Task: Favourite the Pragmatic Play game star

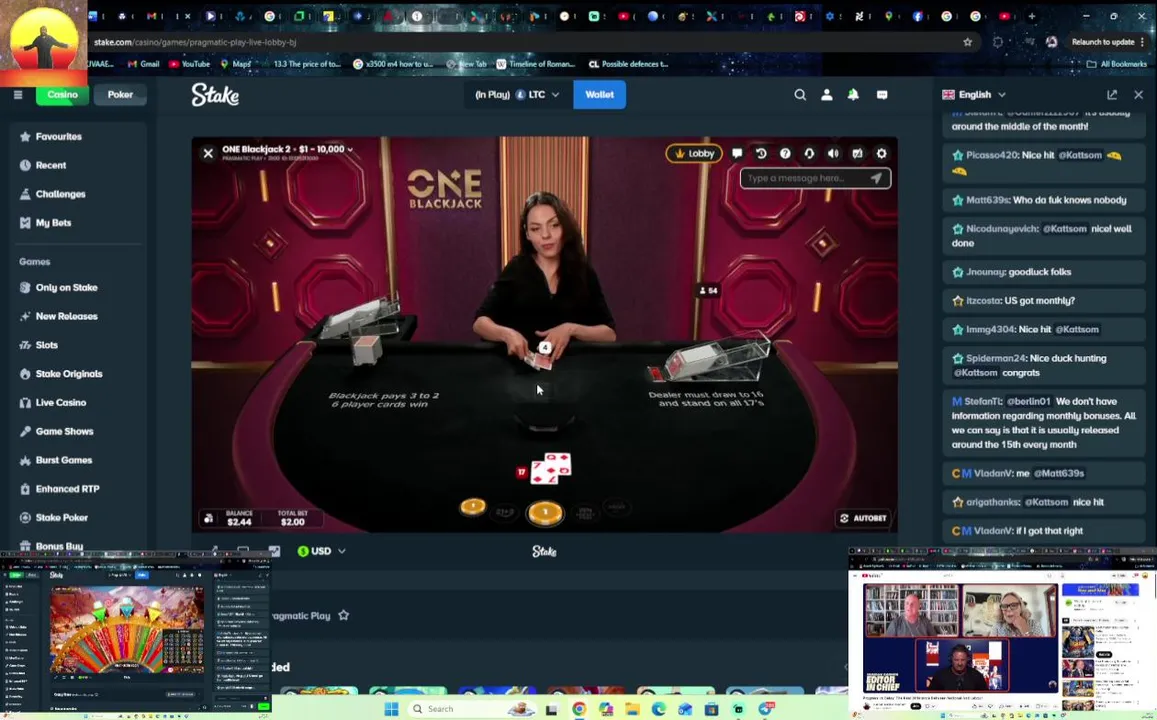Action: pyautogui.click(x=344, y=615)
